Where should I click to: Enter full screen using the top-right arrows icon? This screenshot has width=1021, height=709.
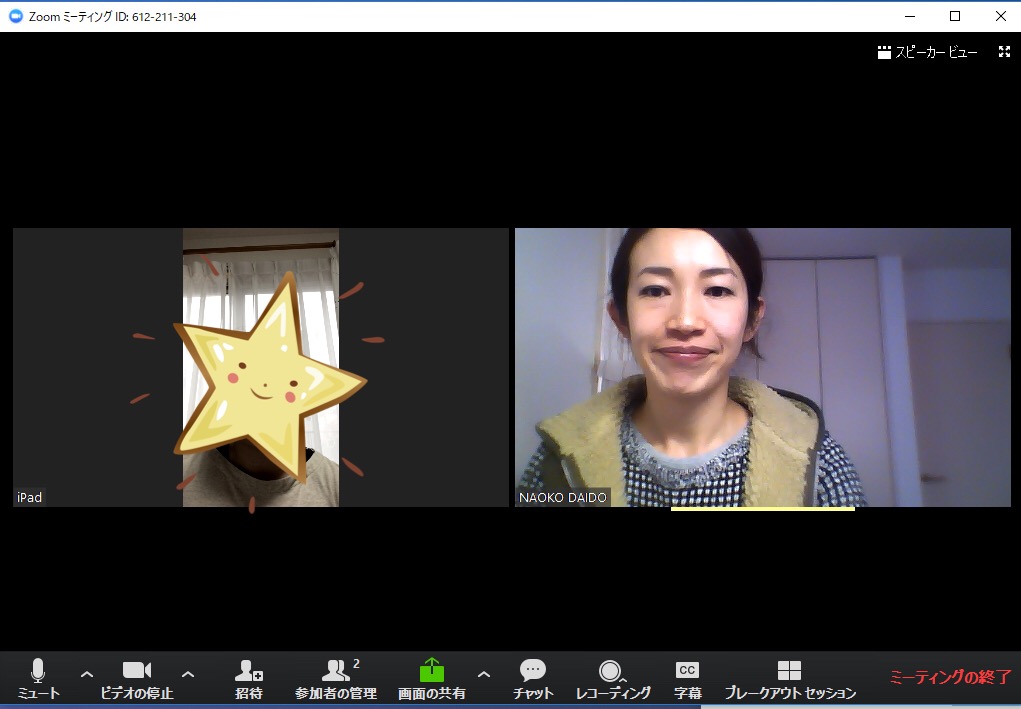point(1004,52)
